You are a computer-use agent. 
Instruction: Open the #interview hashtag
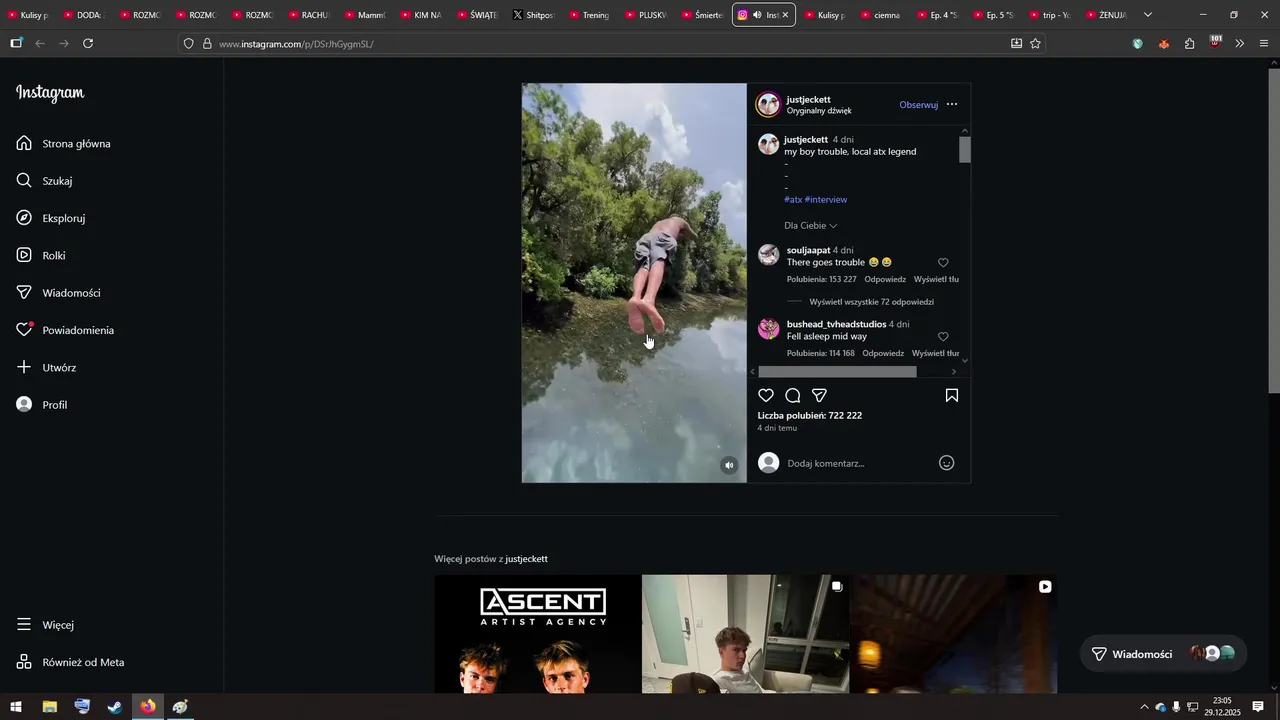[826, 200]
